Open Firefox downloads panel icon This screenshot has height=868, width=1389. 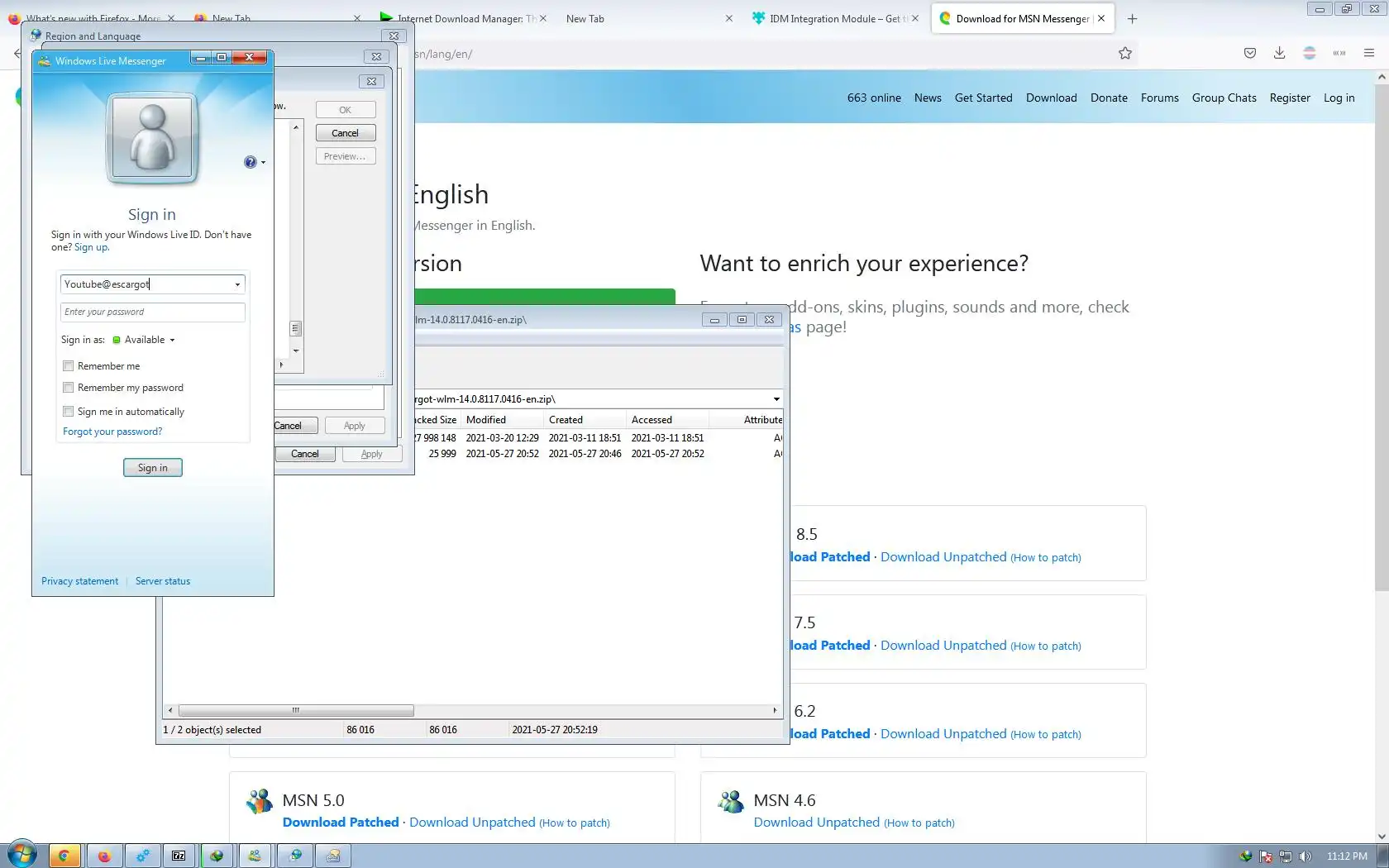pyautogui.click(x=1279, y=54)
